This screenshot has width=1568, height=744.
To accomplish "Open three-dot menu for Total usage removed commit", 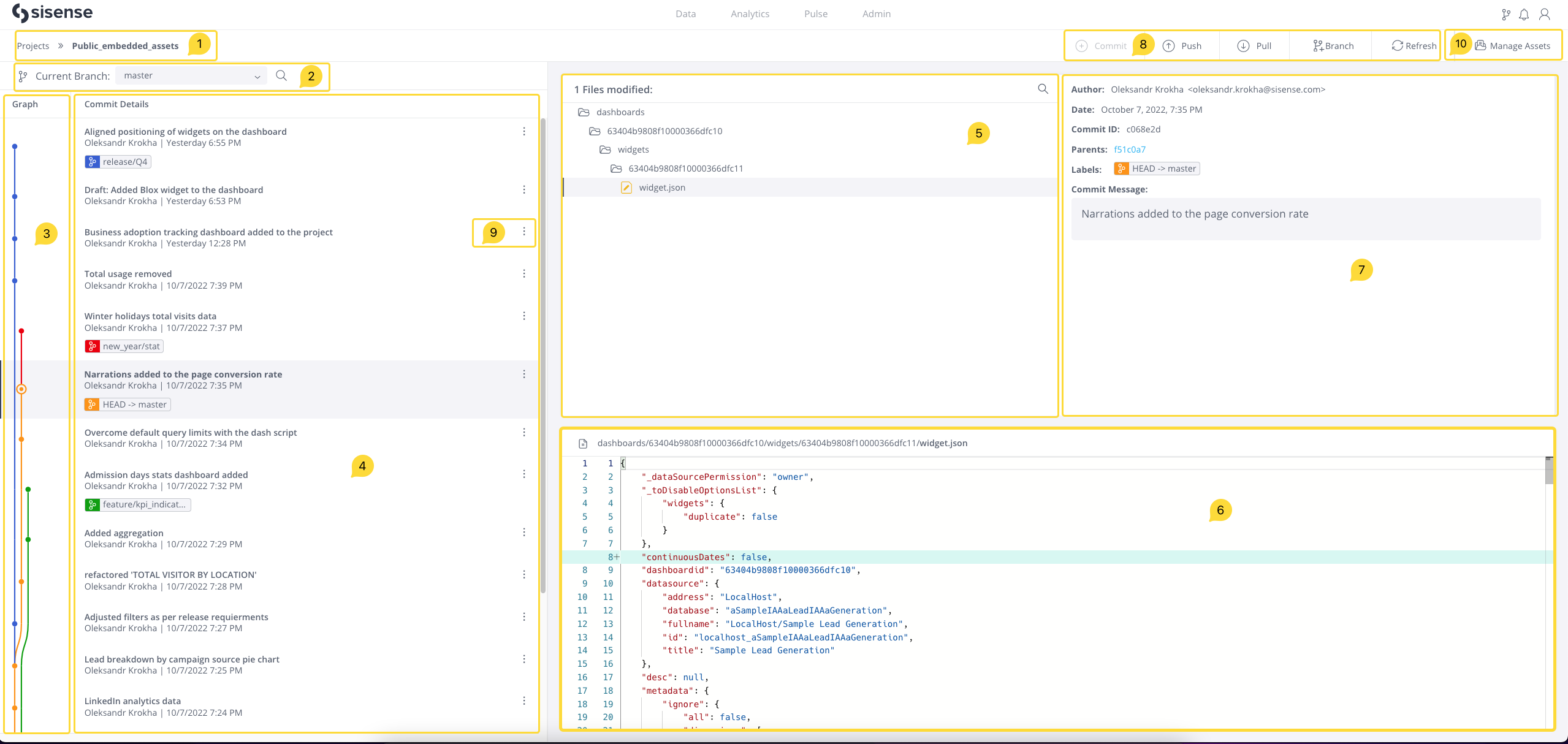I will click(x=524, y=273).
